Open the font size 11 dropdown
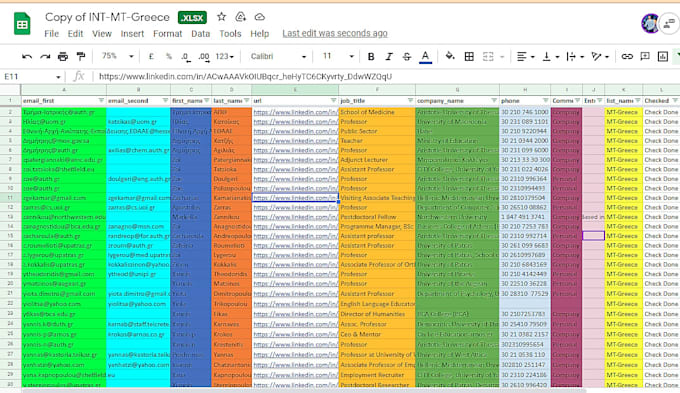Image resolution: width=680 pixels, height=393 pixels. pos(338,56)
